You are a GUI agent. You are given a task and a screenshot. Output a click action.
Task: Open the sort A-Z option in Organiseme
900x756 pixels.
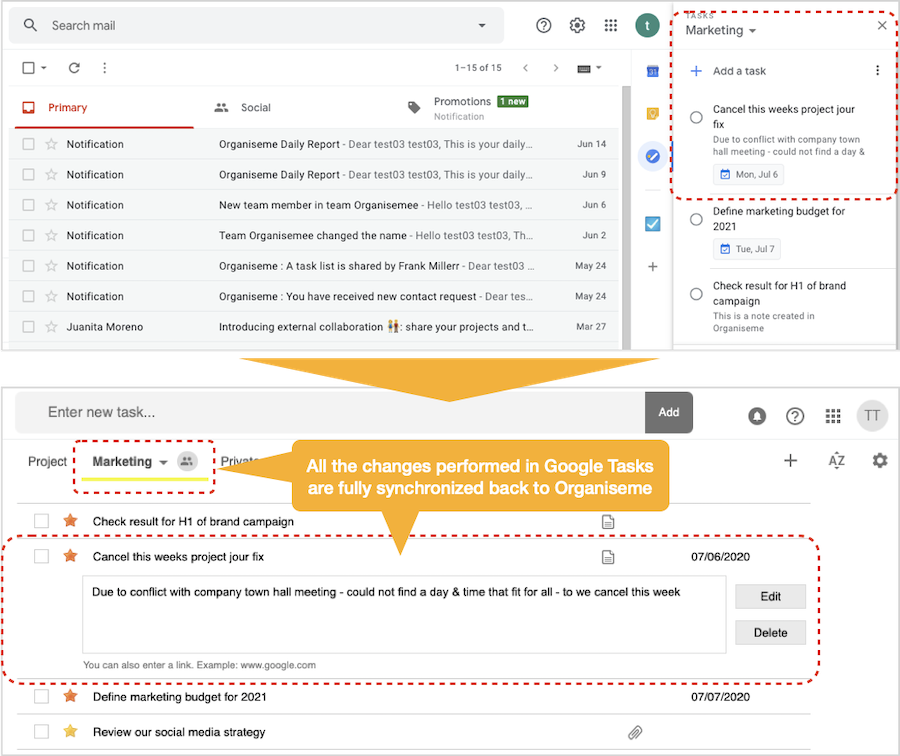click(836, 461)
